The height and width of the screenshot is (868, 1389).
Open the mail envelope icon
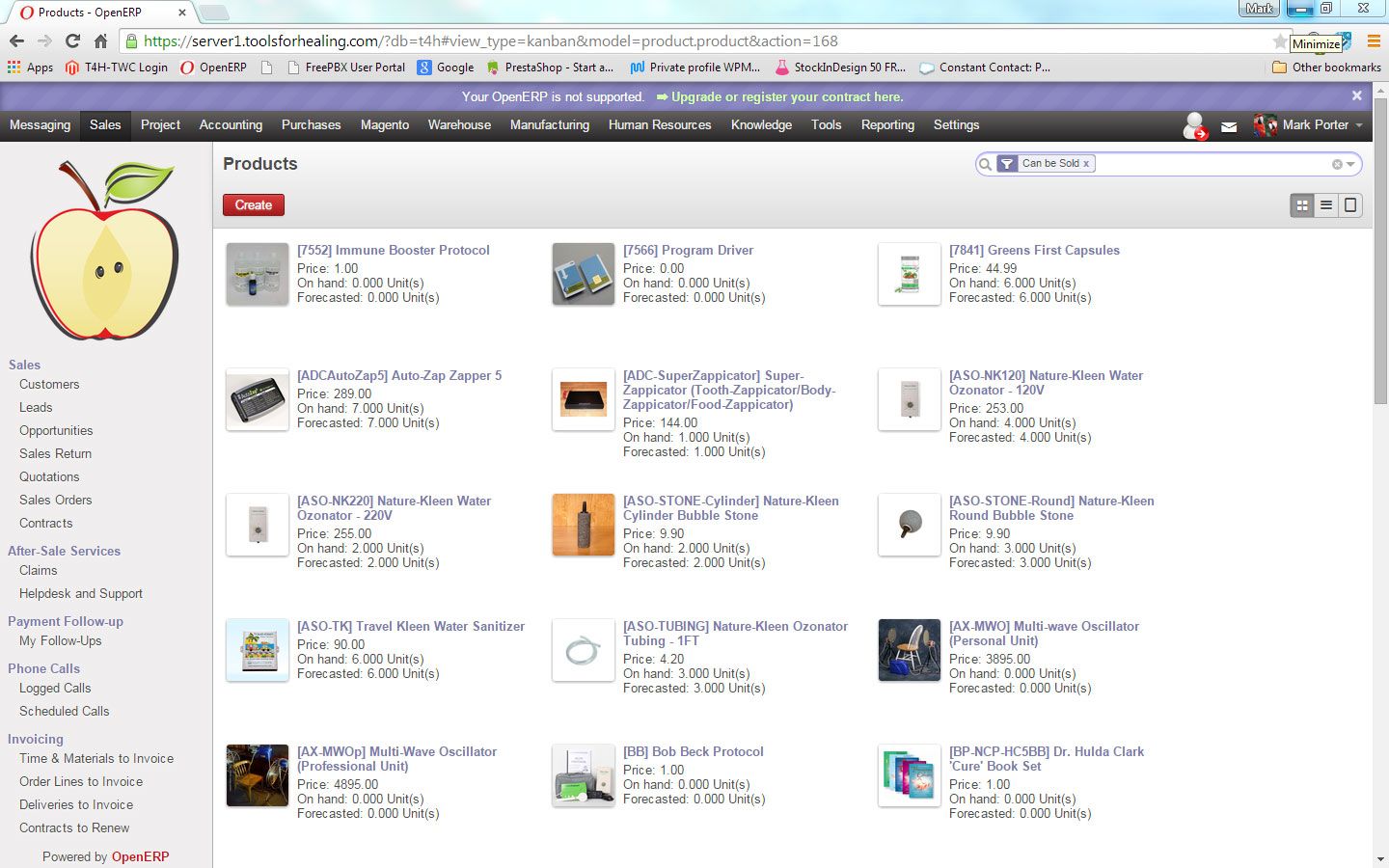tap(1229, 126)
